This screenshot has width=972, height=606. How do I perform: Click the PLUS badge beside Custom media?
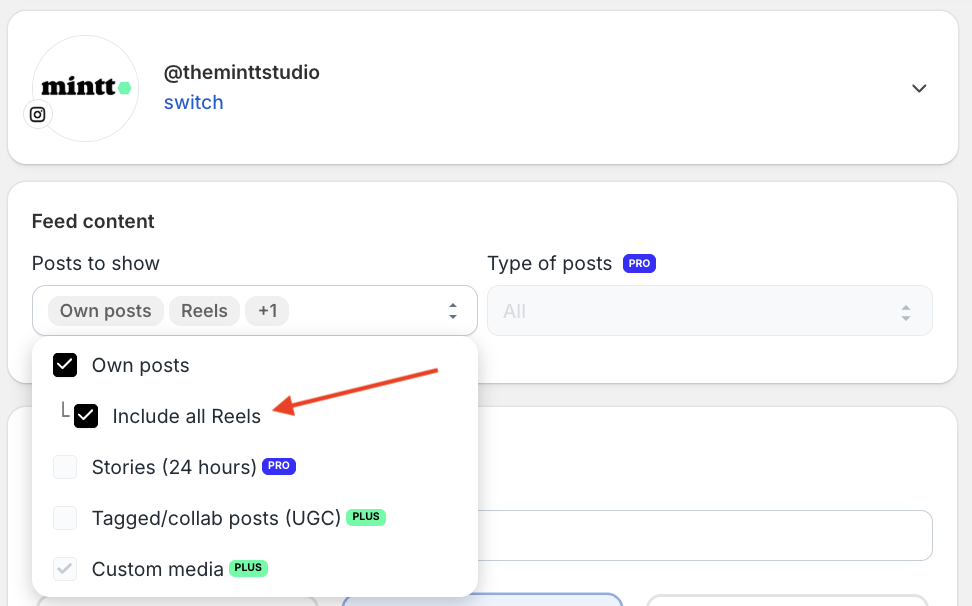(249, 568)
